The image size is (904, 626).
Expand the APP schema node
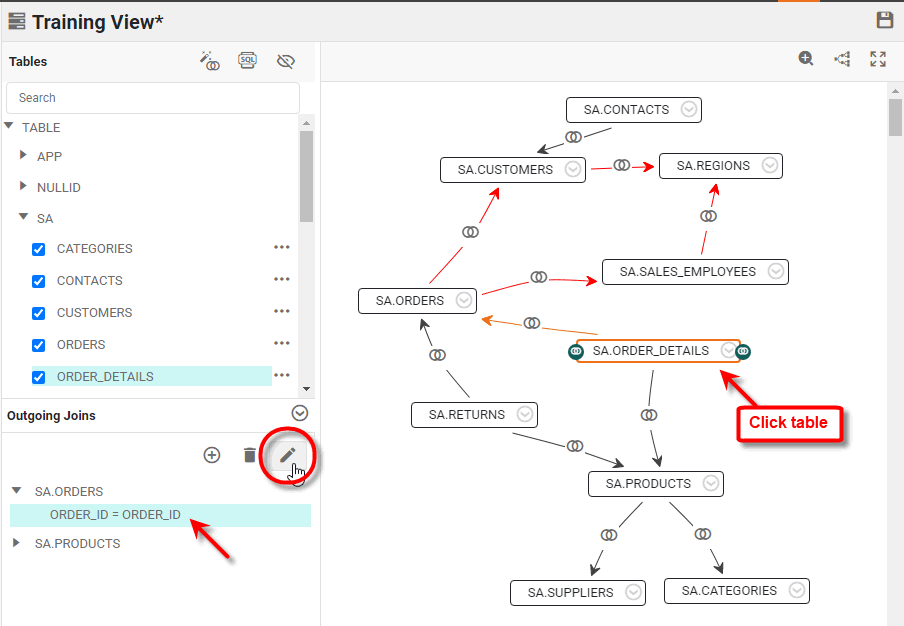click(24, 156)
